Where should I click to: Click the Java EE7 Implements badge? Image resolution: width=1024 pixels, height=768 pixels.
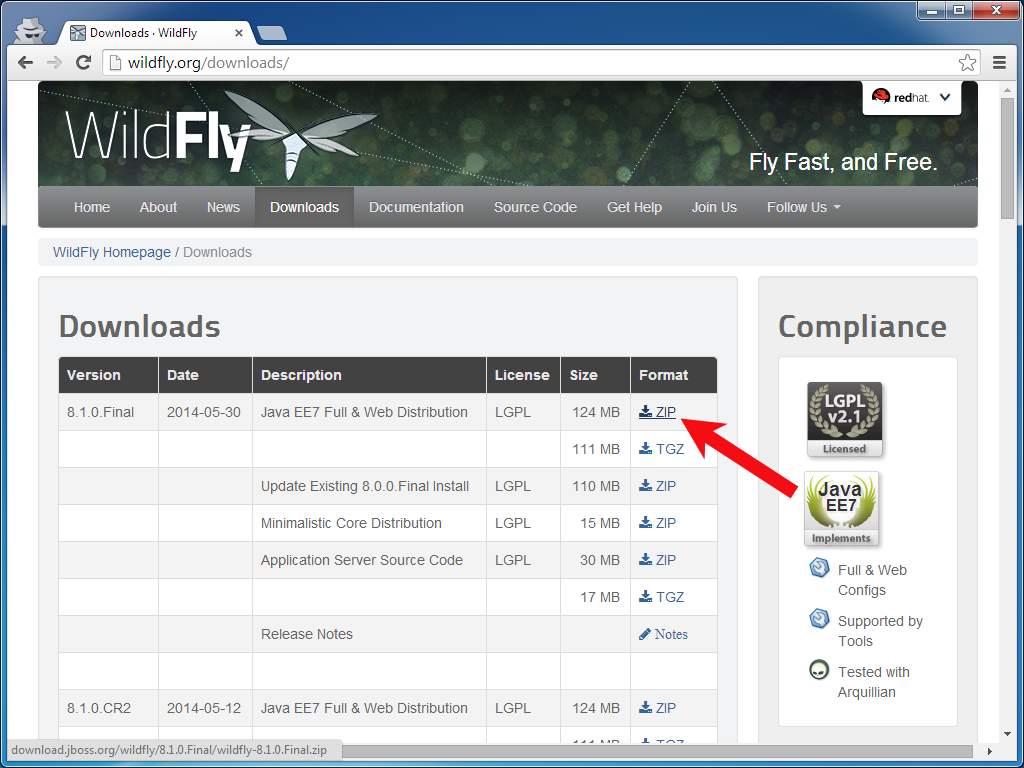coord(841,509)
